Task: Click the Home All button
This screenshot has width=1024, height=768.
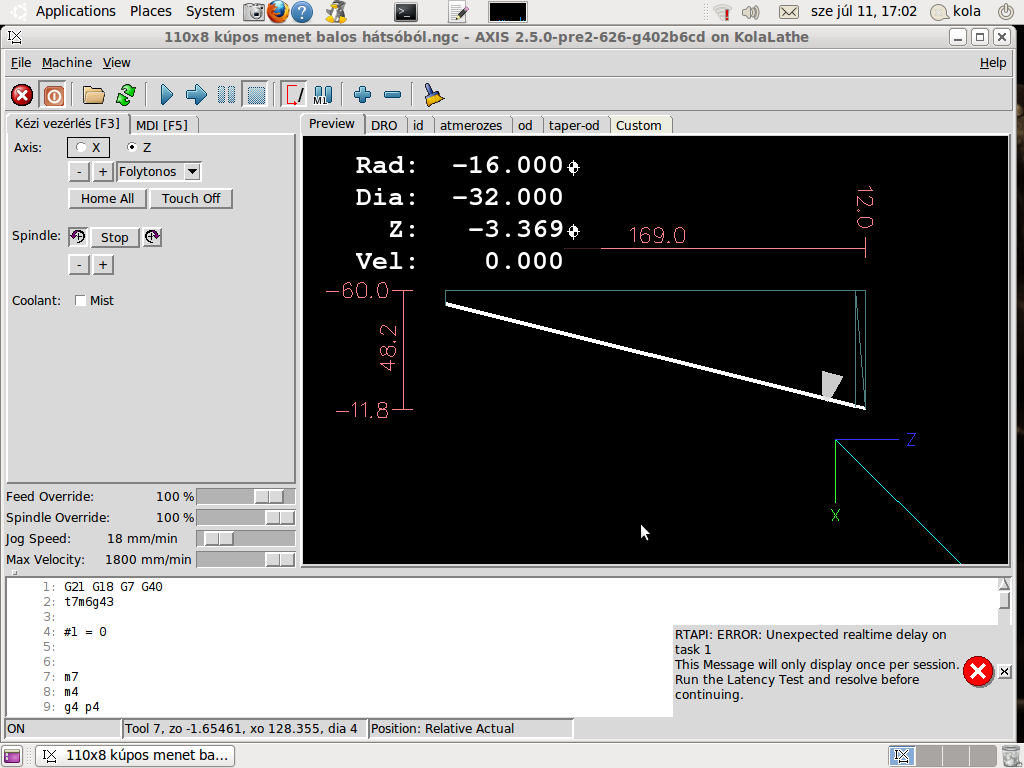Action: click(x=107, y=198)
